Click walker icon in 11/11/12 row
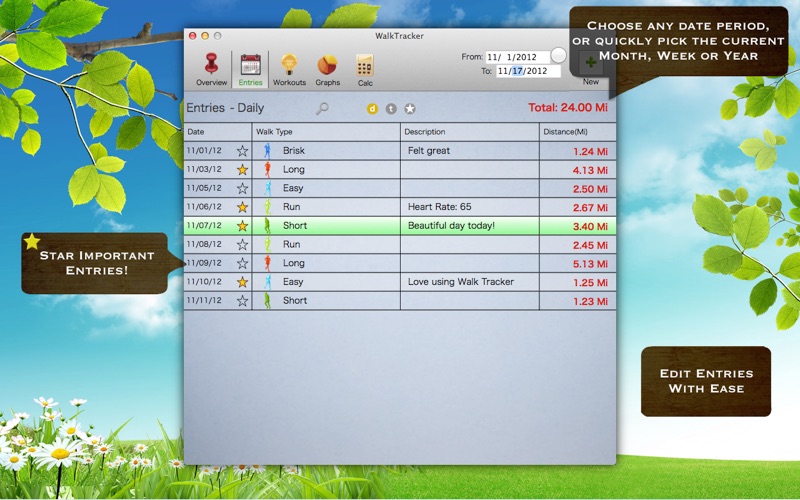 pos(267,301)
